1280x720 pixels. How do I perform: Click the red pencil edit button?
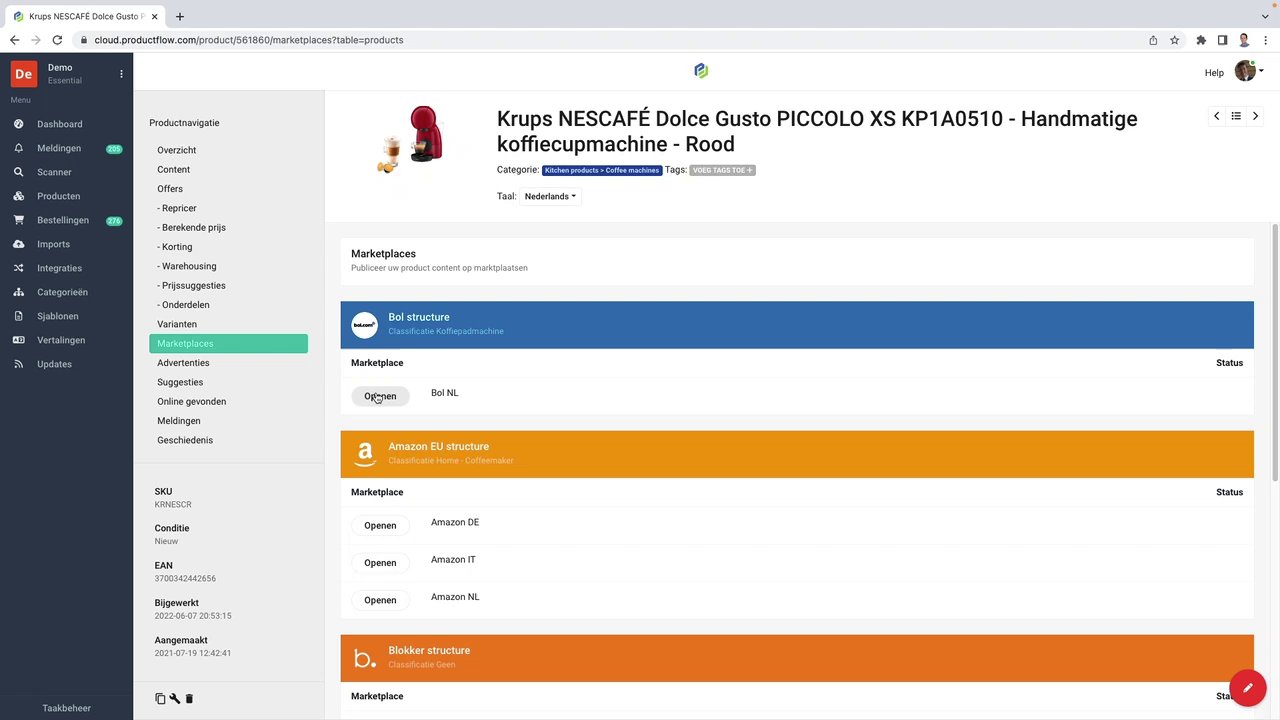[x=1247, y=688]
